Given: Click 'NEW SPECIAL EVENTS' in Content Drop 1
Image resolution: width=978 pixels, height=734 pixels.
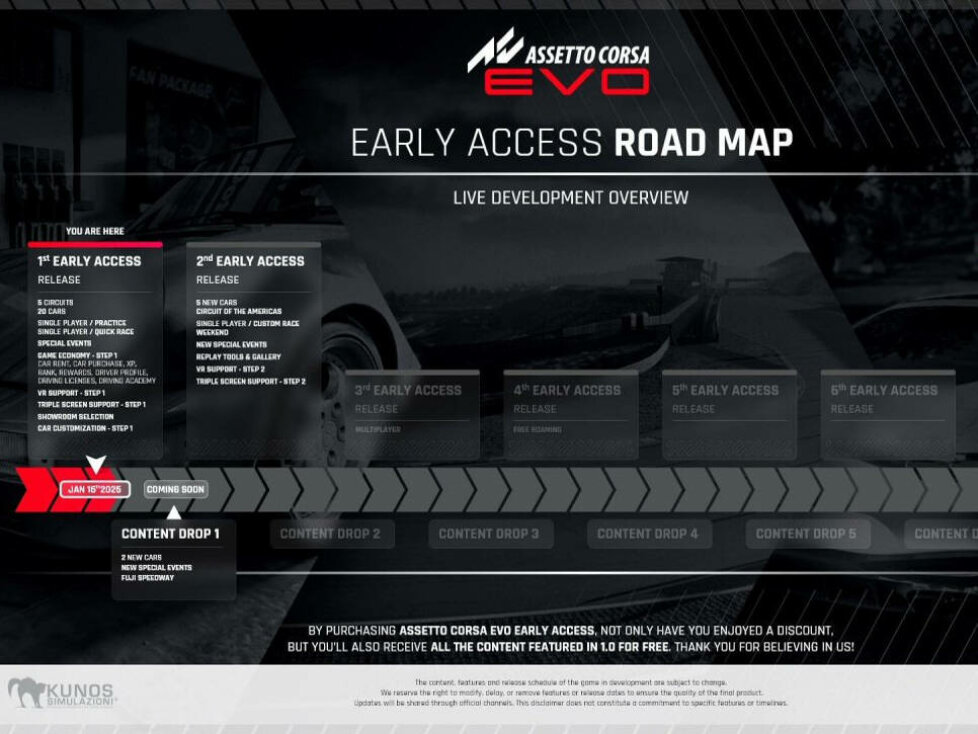Looking at the screenshot, I should [157, 567].
